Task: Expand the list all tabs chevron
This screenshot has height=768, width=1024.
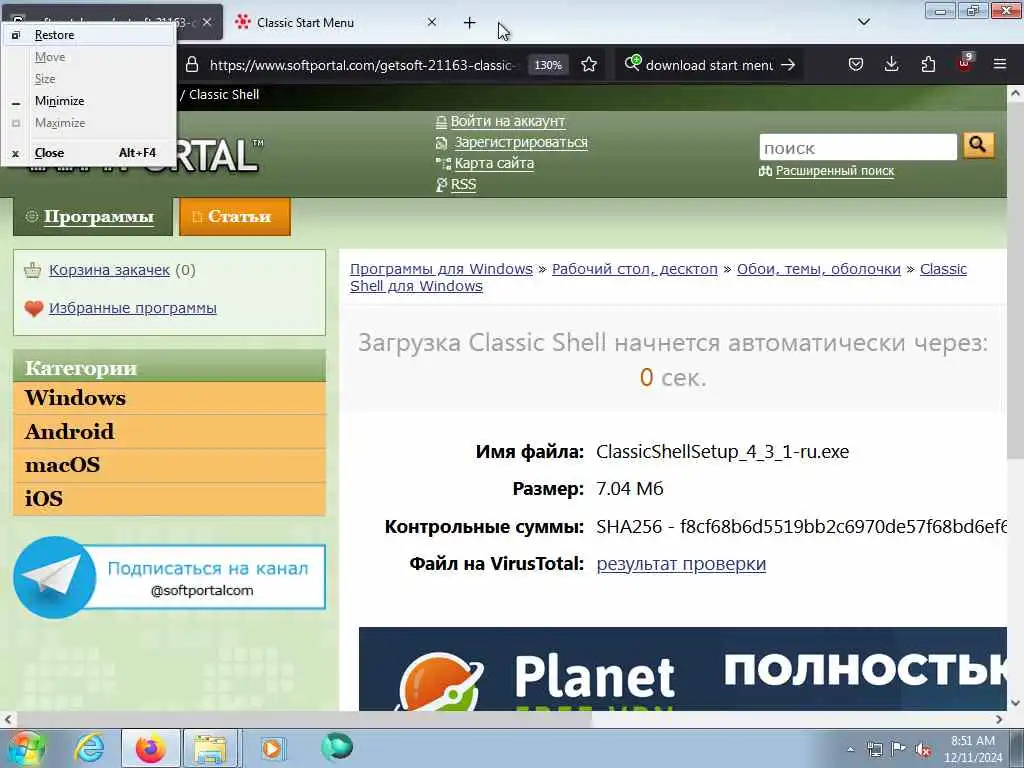Action: pyautogui.click(x=863, y=22)
